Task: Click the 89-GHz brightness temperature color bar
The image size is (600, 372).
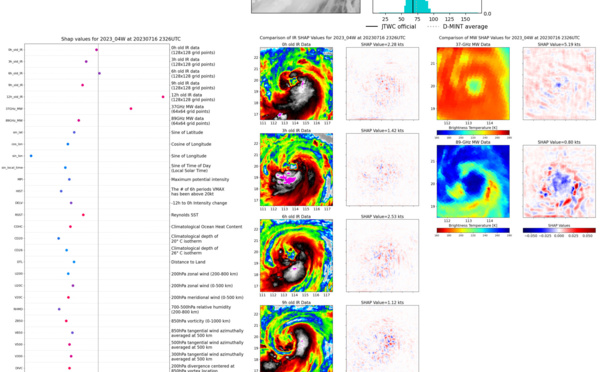Action: pyautogui.click(x=473, y=230)
